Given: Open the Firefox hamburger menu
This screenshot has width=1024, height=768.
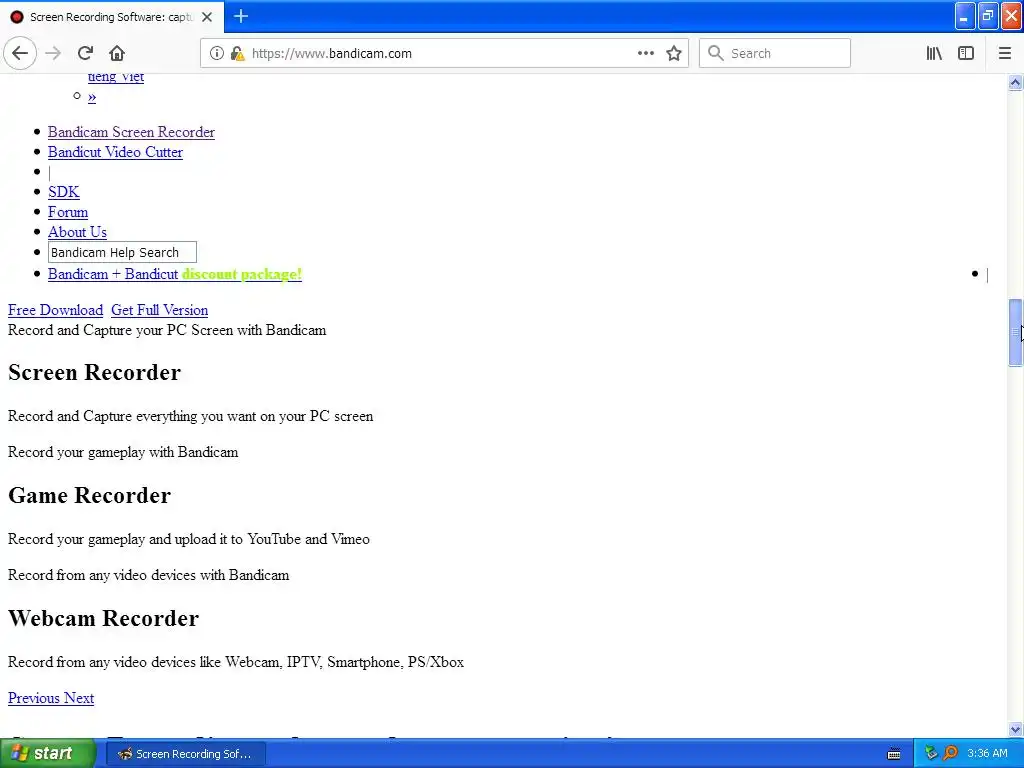Looking at the screenshot, I should 1004,53.
